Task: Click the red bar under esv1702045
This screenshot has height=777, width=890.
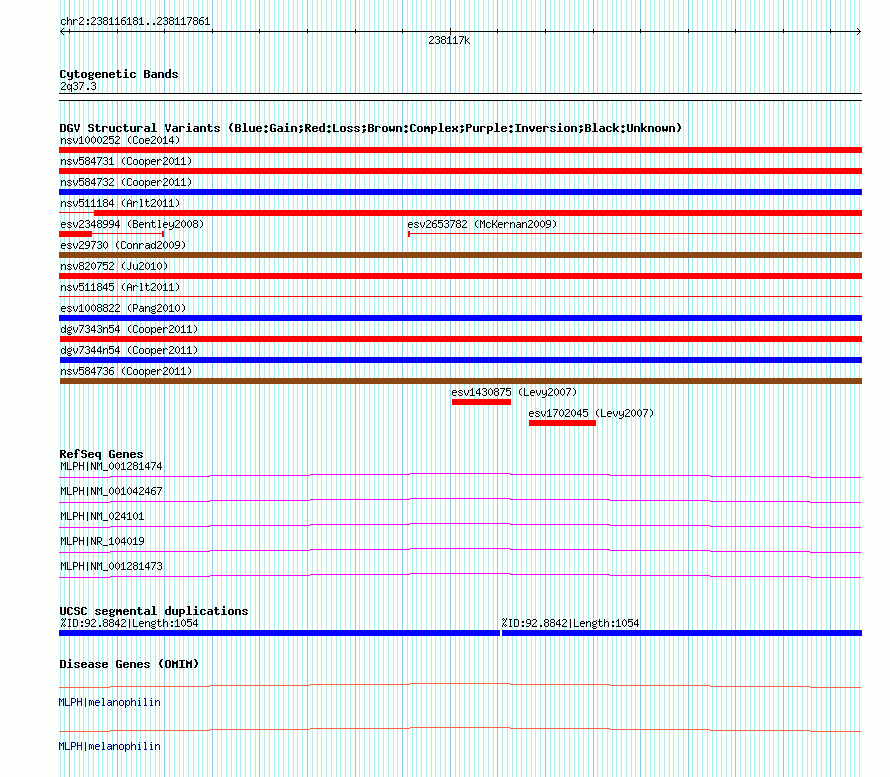Action: pyautogui.click(x=562, y=423)
